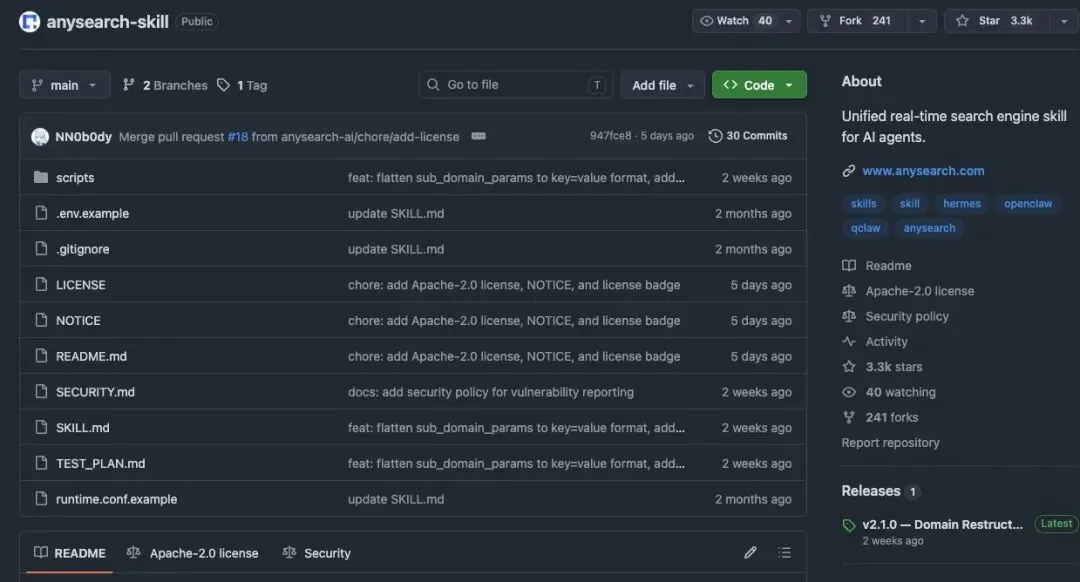Click the pencil edit README icon
The width and height of the screenshot is (1080, 582).
(750, 552)
